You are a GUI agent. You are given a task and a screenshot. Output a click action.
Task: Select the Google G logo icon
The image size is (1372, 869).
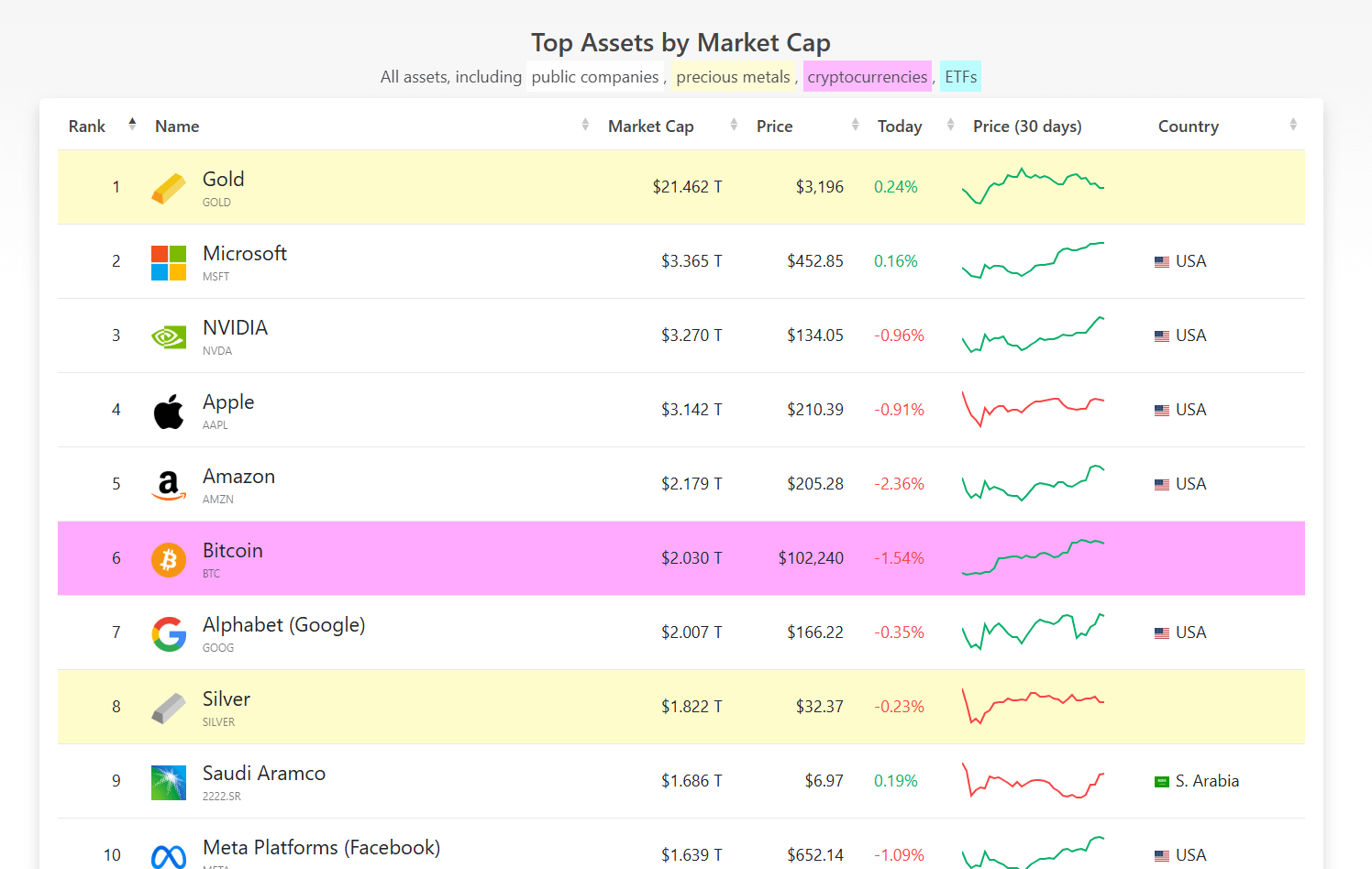169,634
